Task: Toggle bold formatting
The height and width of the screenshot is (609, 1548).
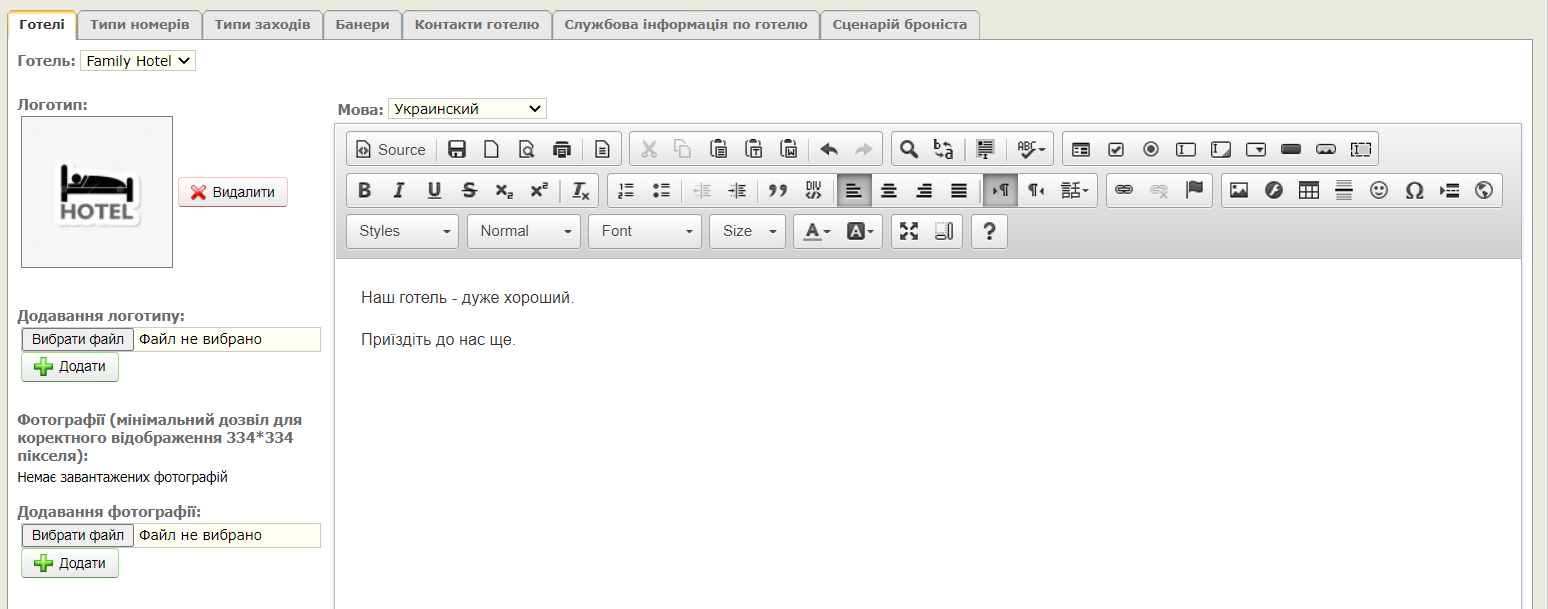Action: (364, 190)
